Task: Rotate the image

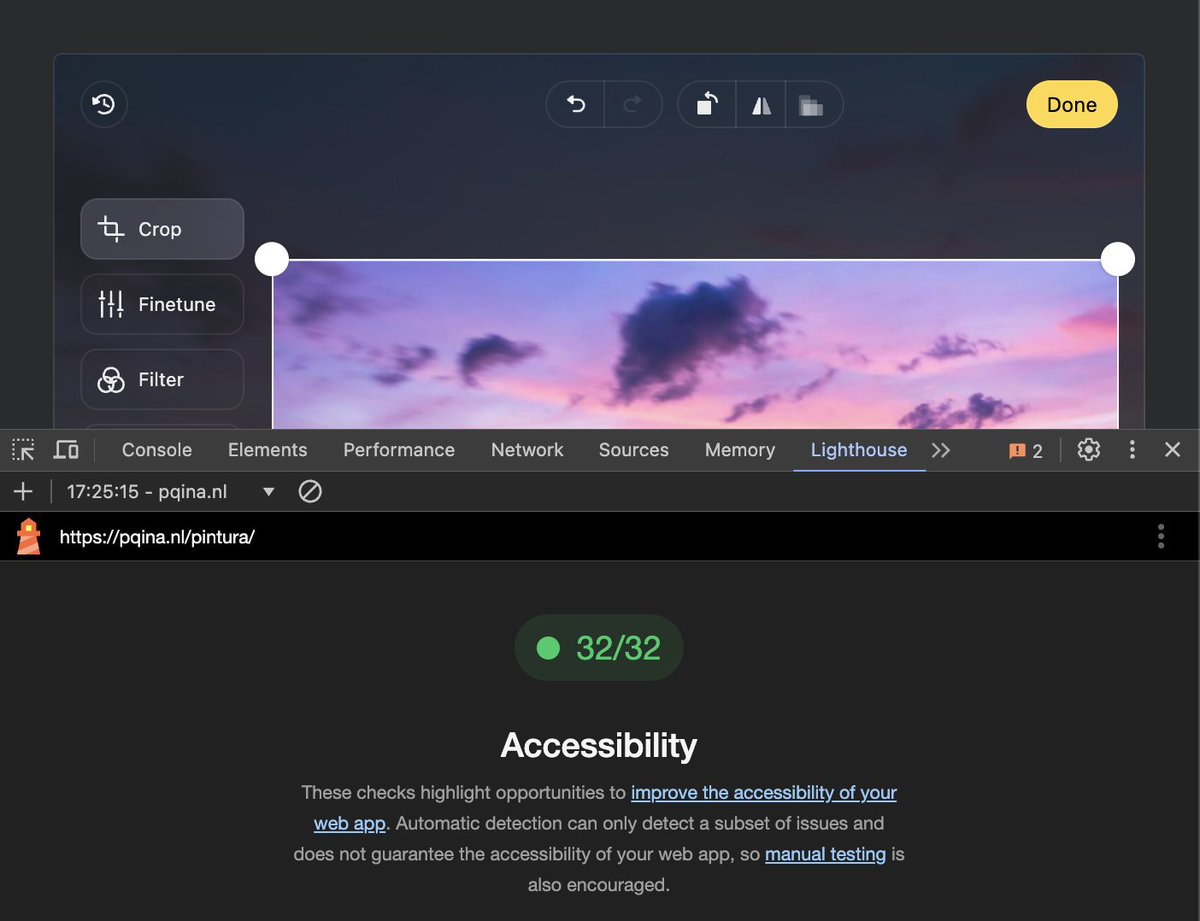Action: 706,104
